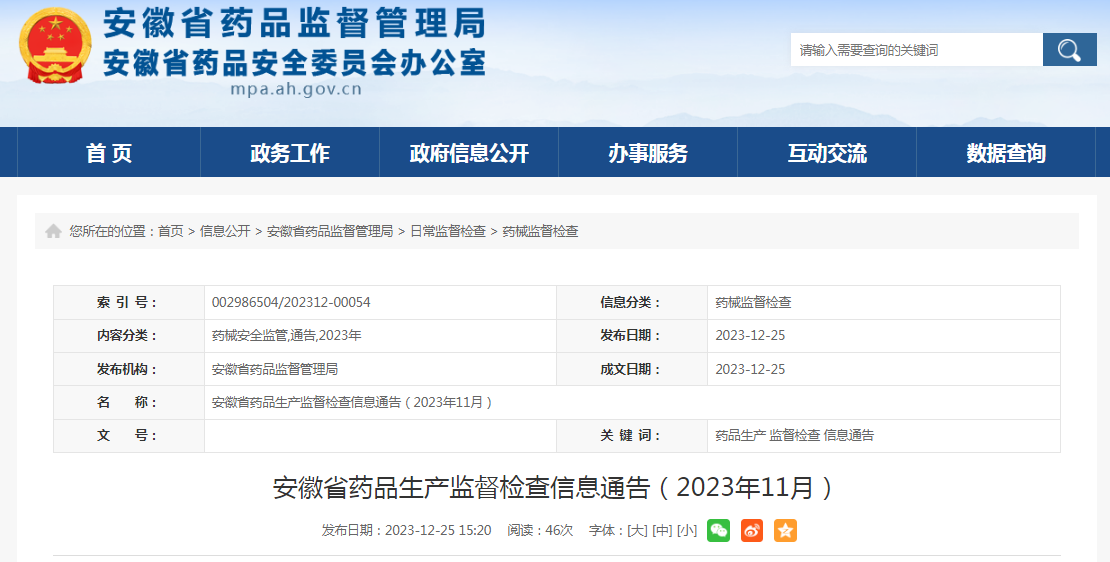Share article via WeChat icon
The width and height of the screenshot is (1110, 562).
coord(718,530)
